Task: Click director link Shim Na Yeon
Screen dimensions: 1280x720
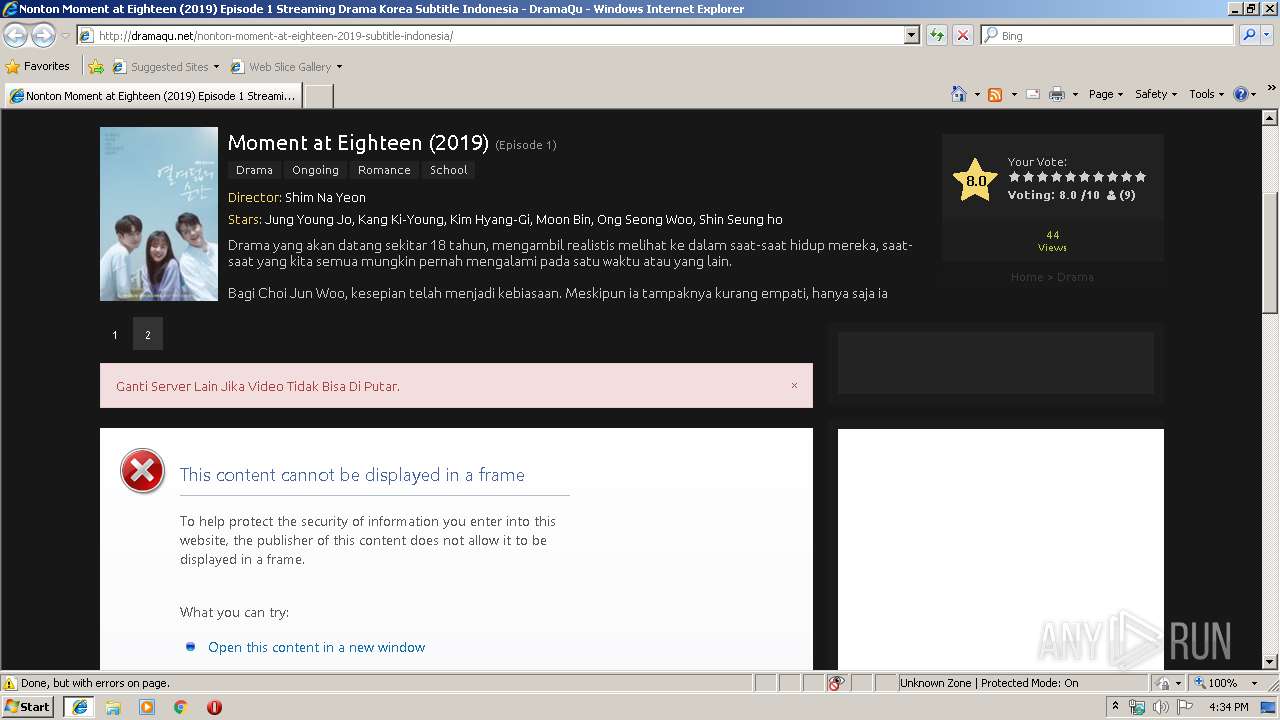Action: [325, 197]
